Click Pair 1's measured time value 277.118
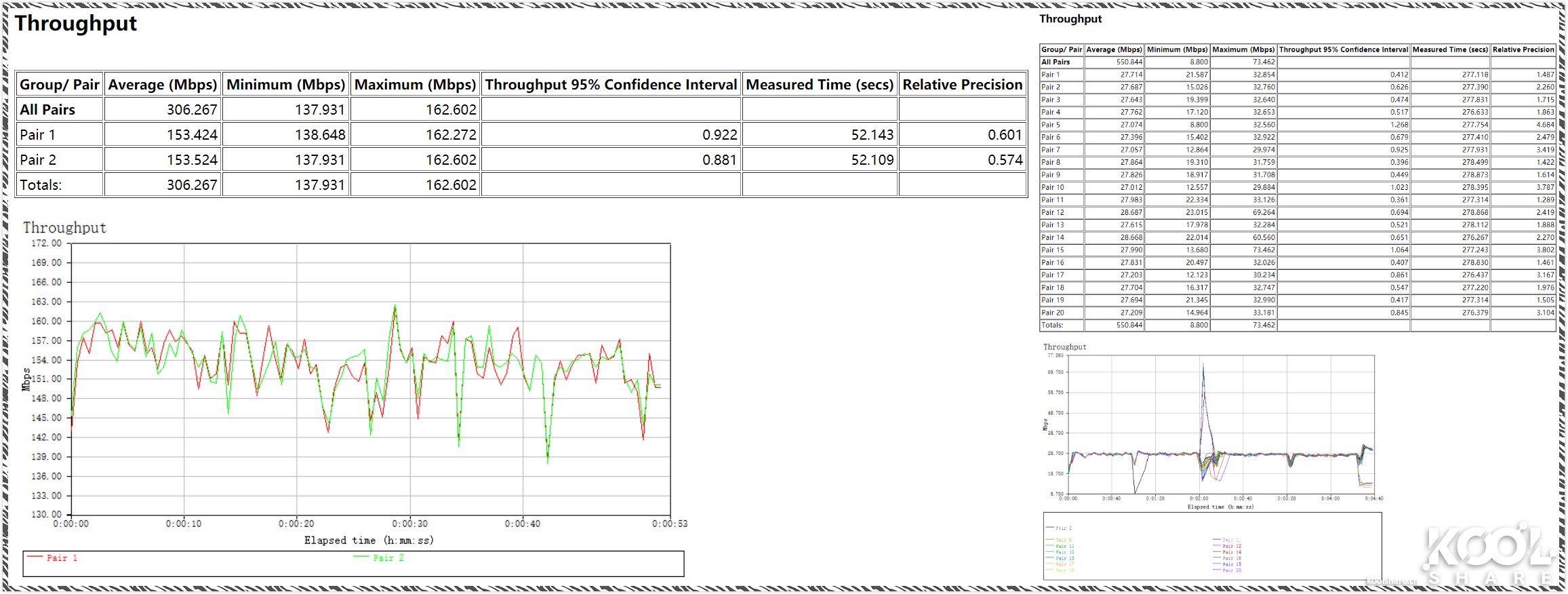 1476,75
